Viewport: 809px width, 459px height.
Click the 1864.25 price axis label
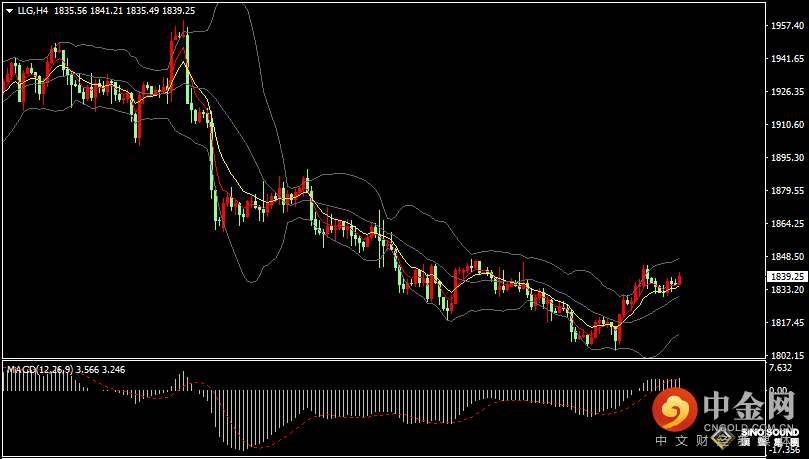788,224
